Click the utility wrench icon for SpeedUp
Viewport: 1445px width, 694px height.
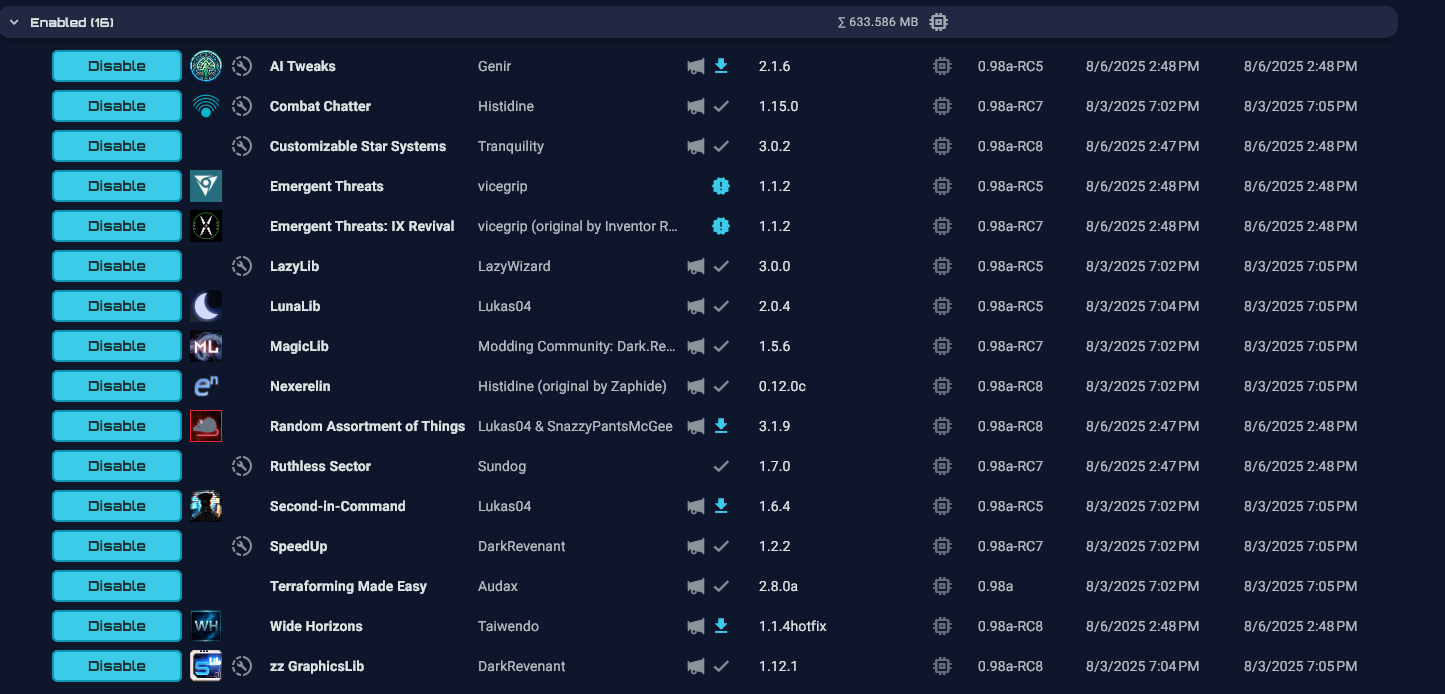point(241,546)
